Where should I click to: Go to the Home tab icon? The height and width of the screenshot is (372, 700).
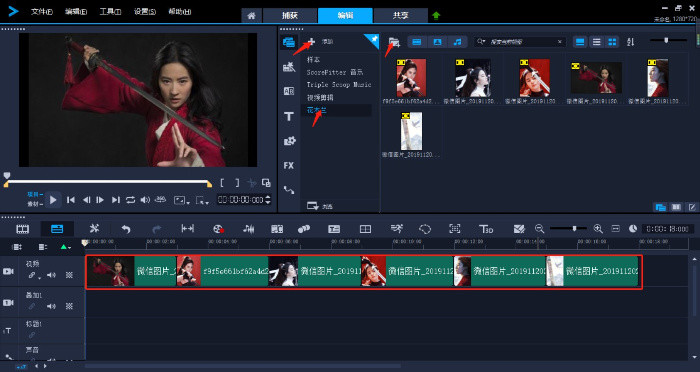[x=252, y=16]
